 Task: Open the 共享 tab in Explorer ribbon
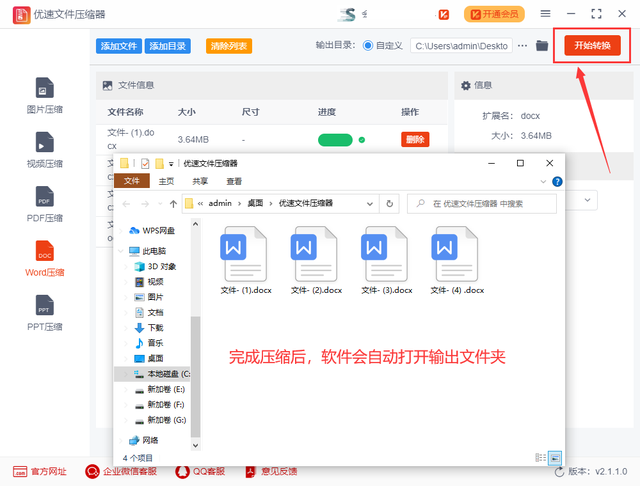(200, 181)
